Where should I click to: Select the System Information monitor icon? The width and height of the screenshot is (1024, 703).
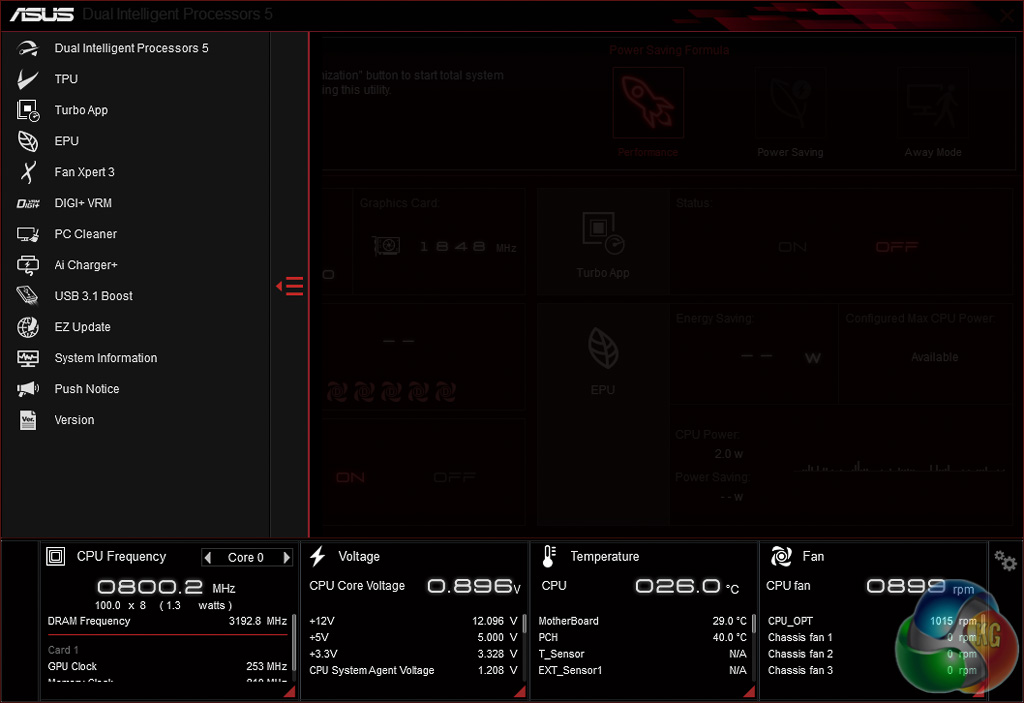[27, 358]
